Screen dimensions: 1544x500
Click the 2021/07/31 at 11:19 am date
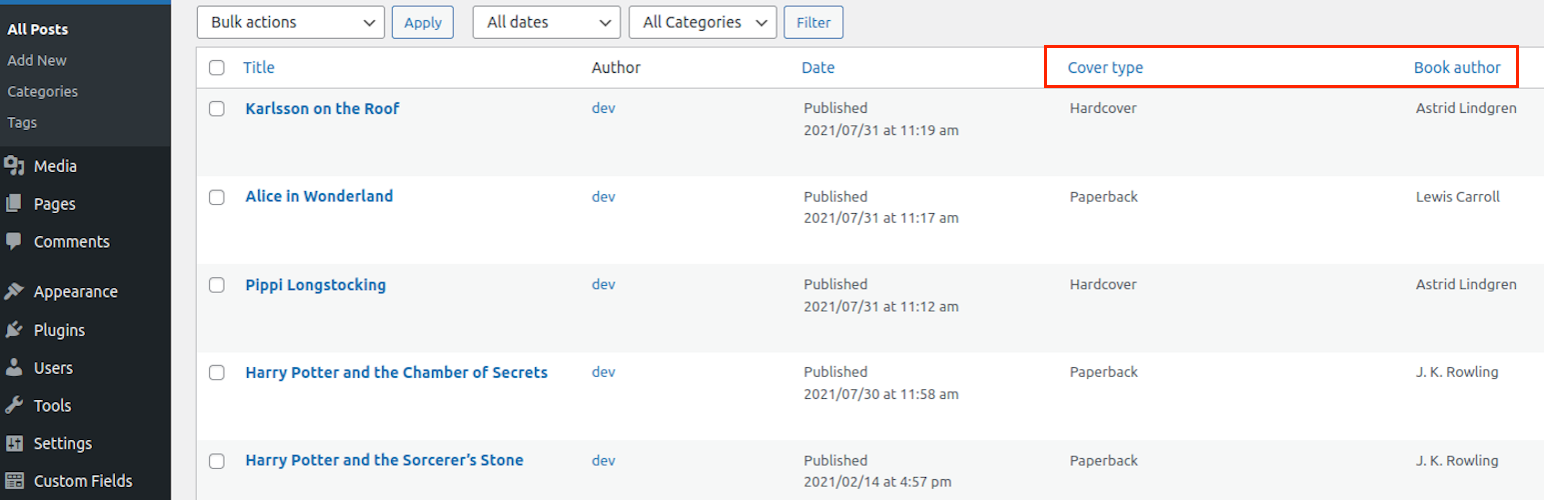(x=881, y=130)
